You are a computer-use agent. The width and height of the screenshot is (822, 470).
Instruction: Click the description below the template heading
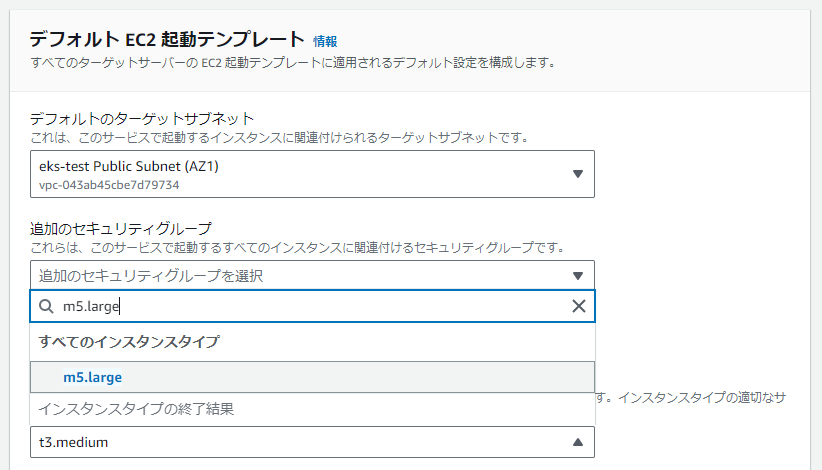pos(292,63)
